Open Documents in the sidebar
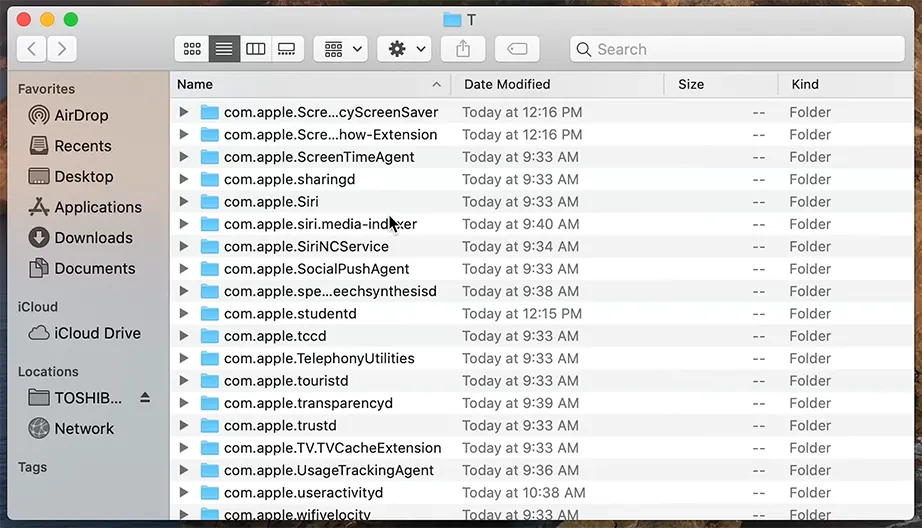Image resolution: width=922 pixels, height=528 pixels. tap(82, 268)
